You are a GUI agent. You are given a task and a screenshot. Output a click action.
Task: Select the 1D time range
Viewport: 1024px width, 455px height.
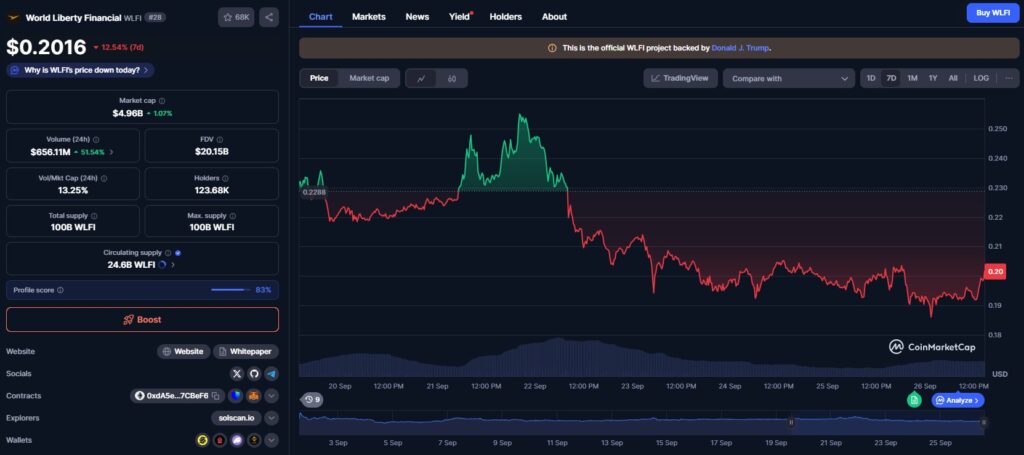[870, 78]
